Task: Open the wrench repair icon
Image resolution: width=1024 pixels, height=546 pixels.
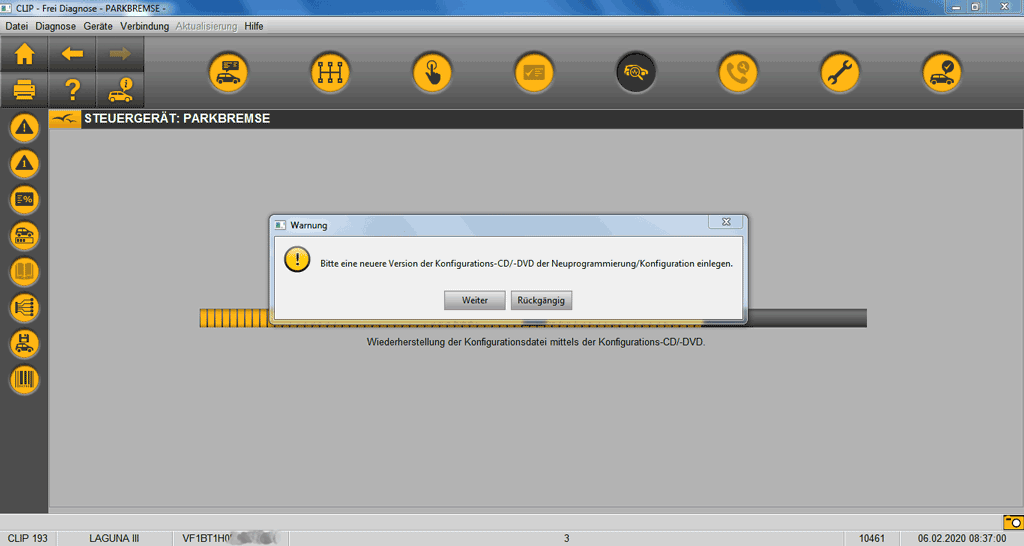Action: coord(840,73)
